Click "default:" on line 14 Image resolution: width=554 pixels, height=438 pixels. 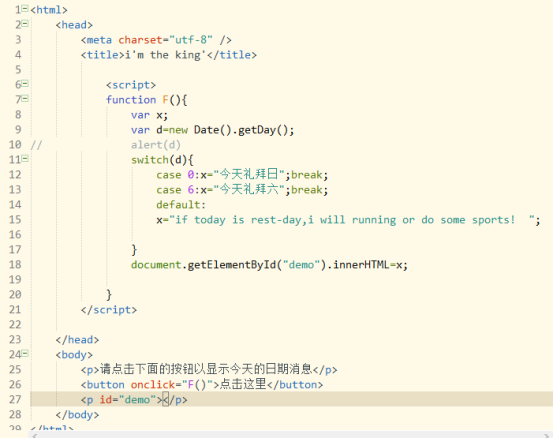(x=181, y=205)
